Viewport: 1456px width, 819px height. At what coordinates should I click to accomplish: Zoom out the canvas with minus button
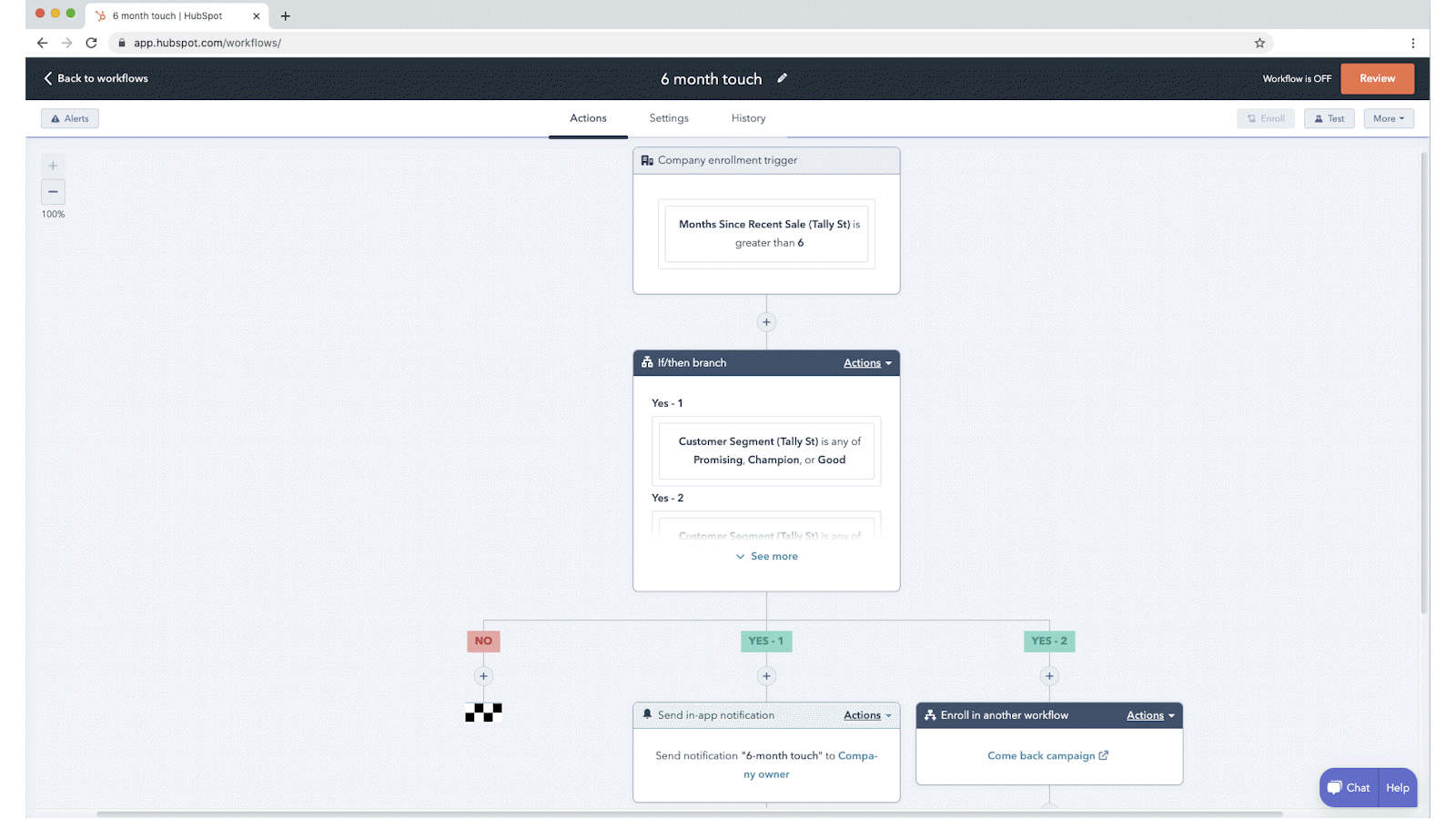tap(53, 191)
